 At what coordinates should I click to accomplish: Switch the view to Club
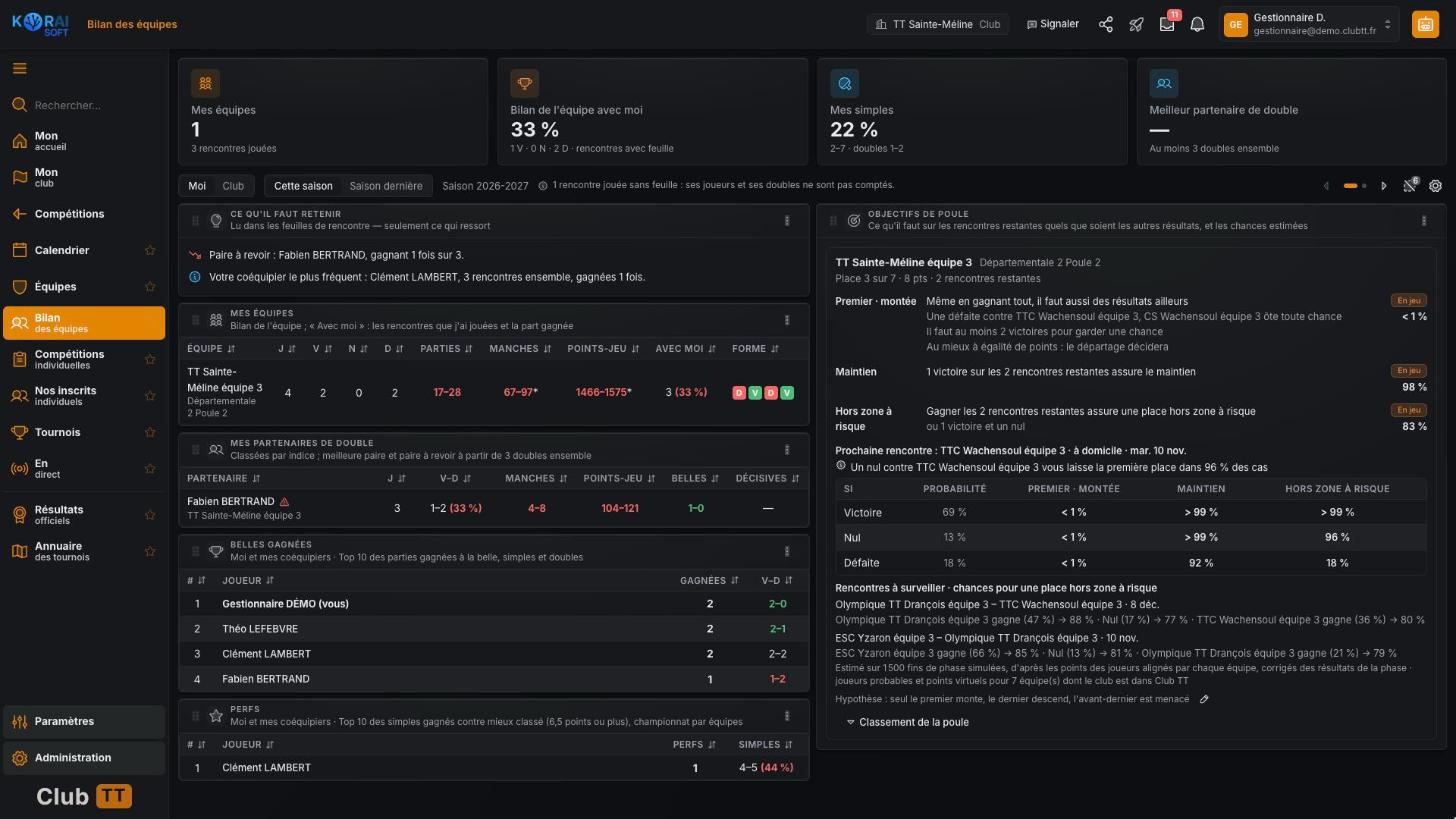[x=233, y=186]
